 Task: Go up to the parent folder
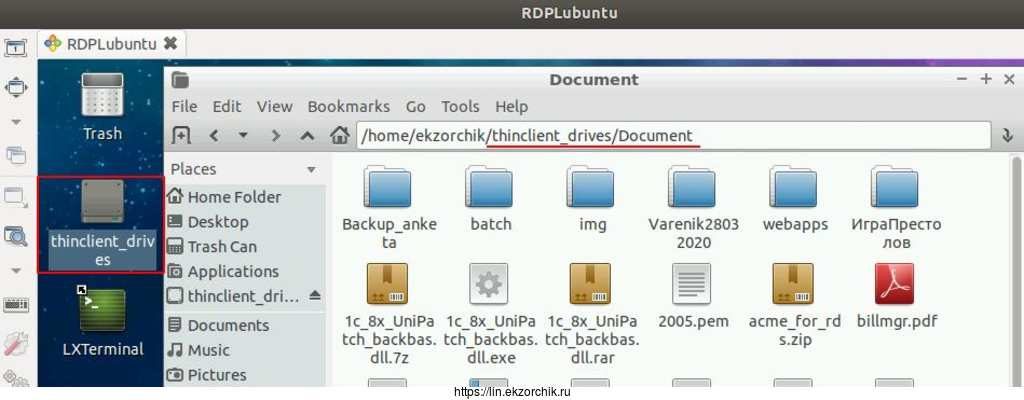(307, 135)
